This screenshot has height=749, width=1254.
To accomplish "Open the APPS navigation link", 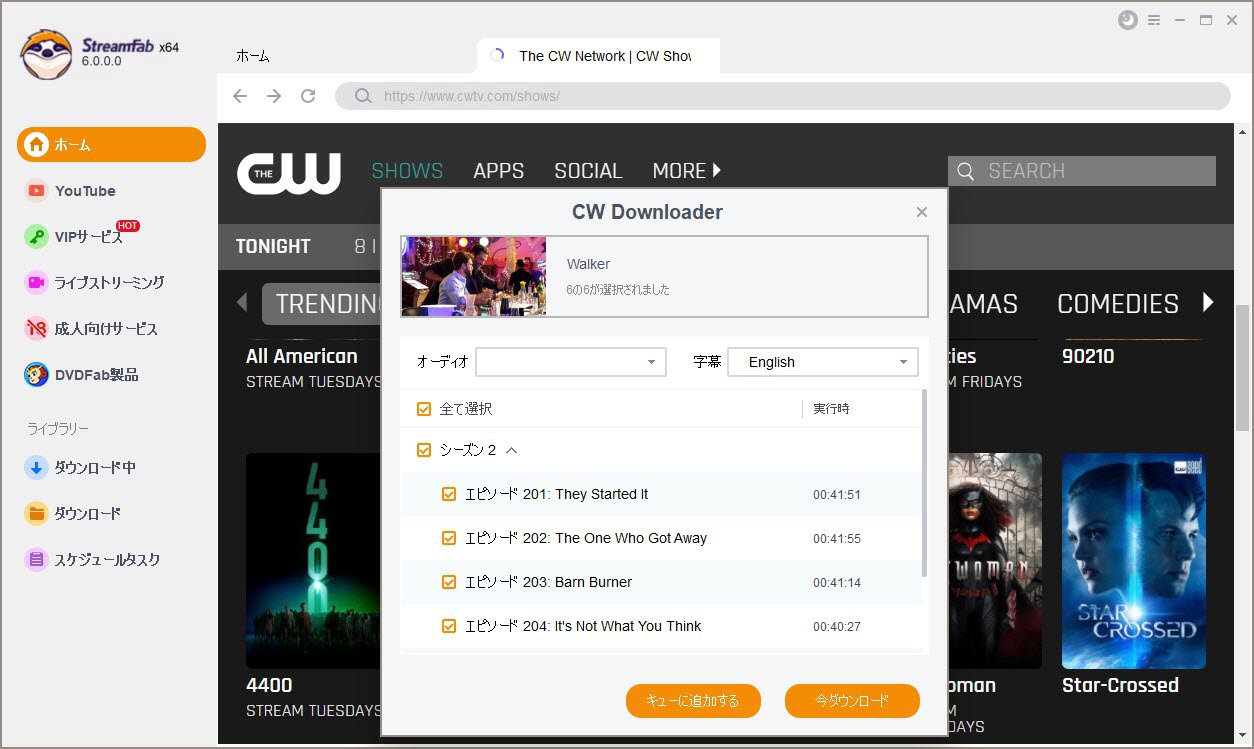I will (x=498, y=171).
